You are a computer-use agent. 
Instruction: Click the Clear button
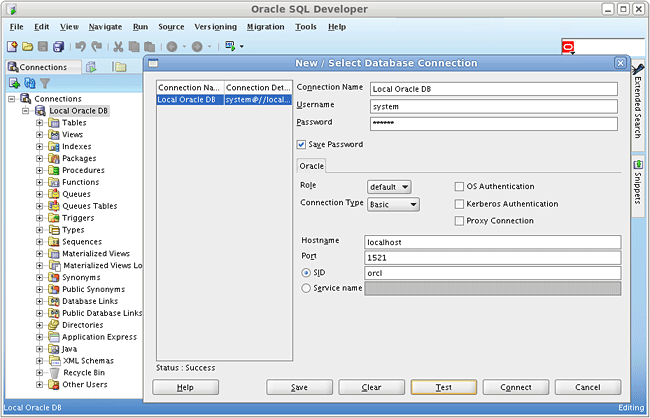point(371,387)
